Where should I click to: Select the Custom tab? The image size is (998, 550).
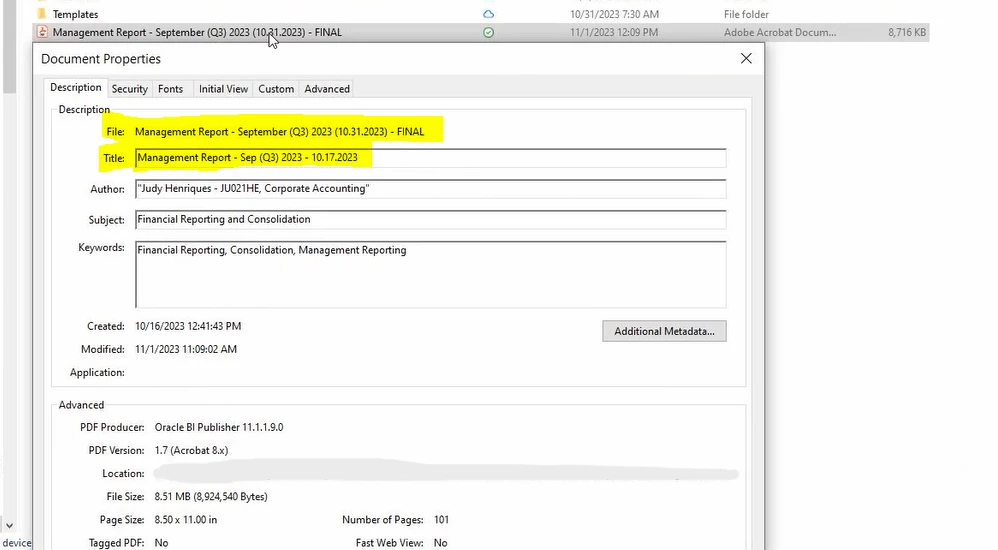[276, 89]
